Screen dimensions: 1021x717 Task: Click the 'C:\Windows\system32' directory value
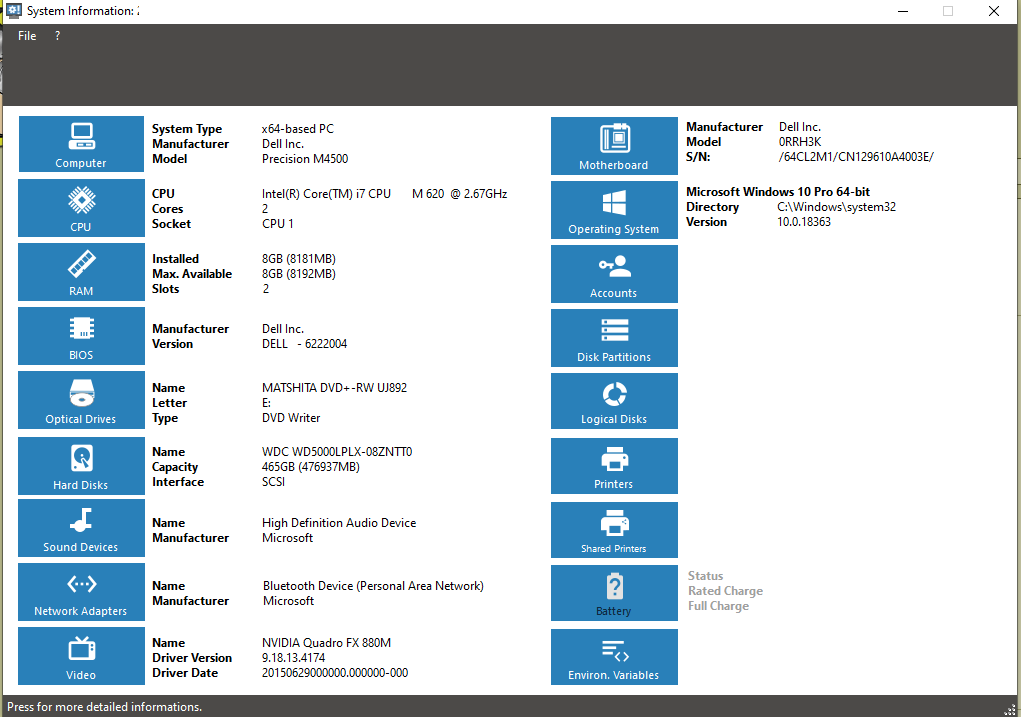[836, 207]
